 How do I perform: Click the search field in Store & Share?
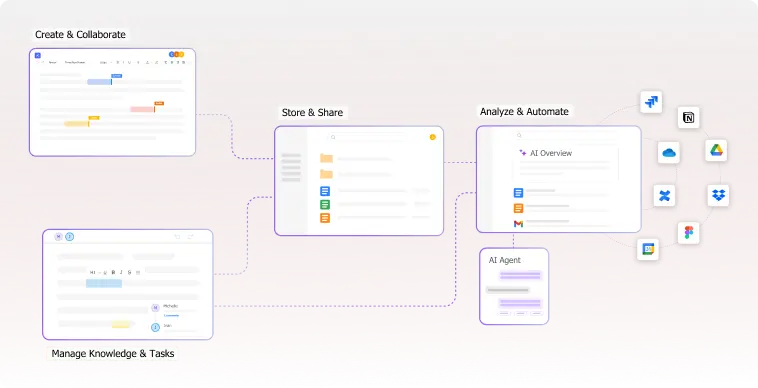click(x=368, y=137)
